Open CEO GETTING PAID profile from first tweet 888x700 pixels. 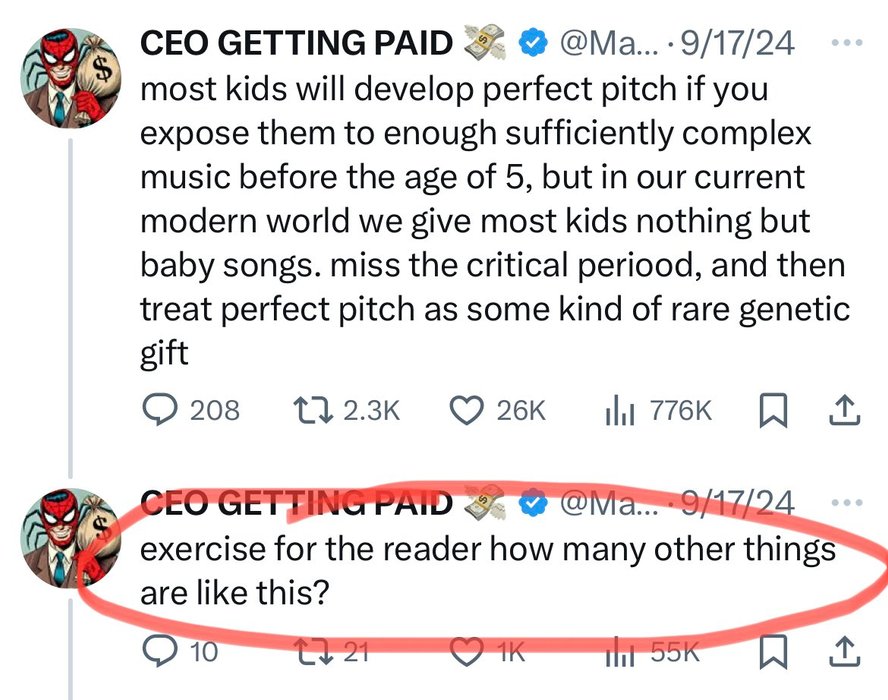297,43
